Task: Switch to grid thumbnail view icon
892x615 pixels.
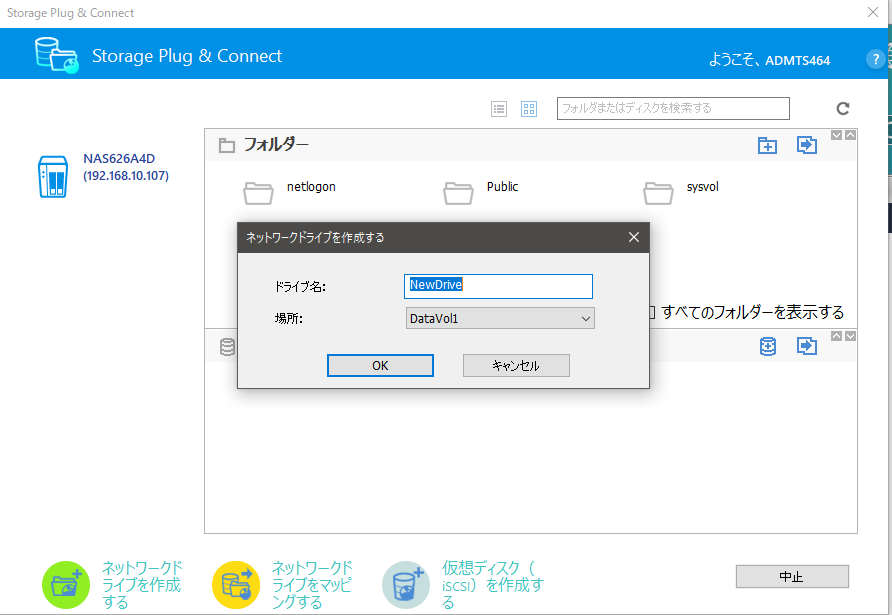Action: (529, 109)
